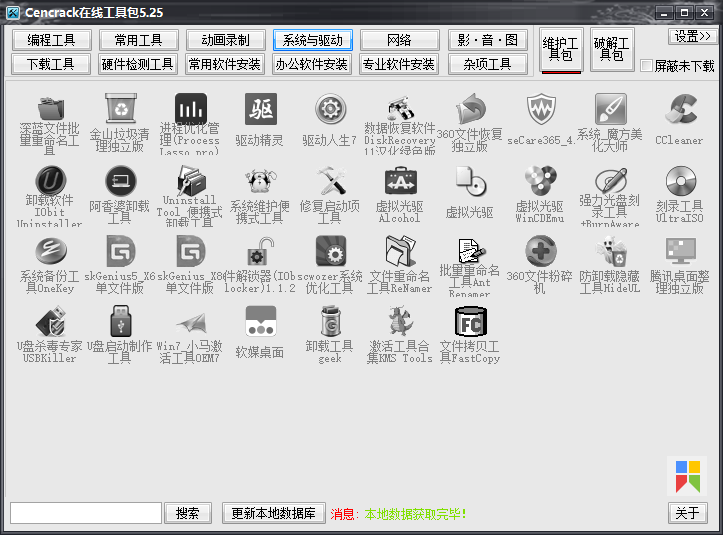Select 虚拟光驱 Alcohol icon
Screen dimensions: 723x535
click(x=401, y=181)
